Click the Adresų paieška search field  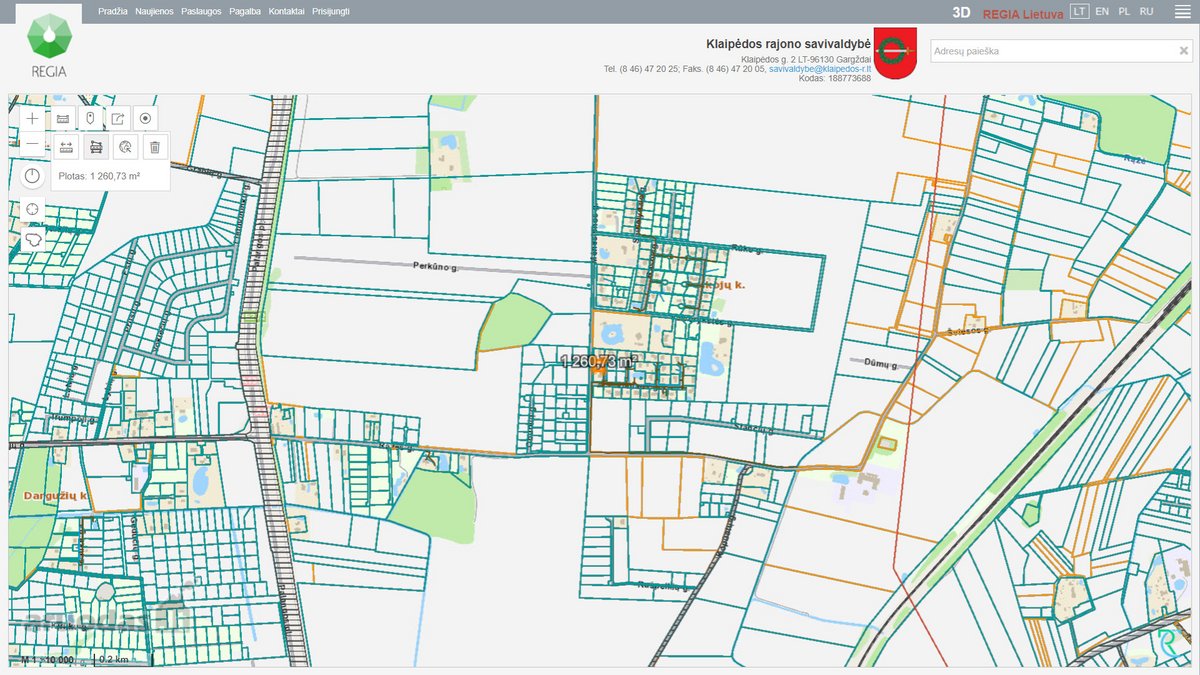pos(1052,50)
